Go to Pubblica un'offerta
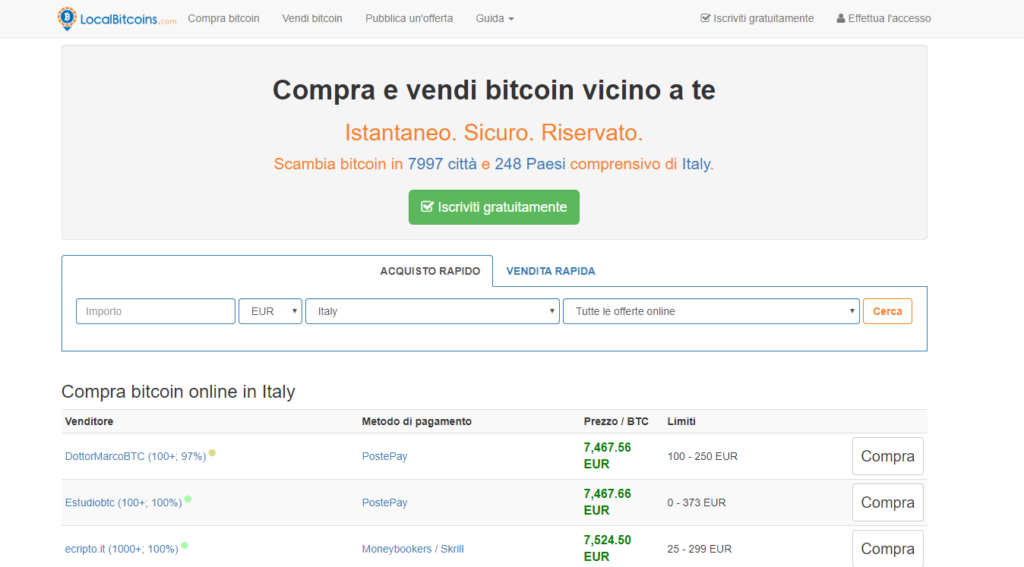This screenshot has width=1024, height=567. click(x=409, y=18)
